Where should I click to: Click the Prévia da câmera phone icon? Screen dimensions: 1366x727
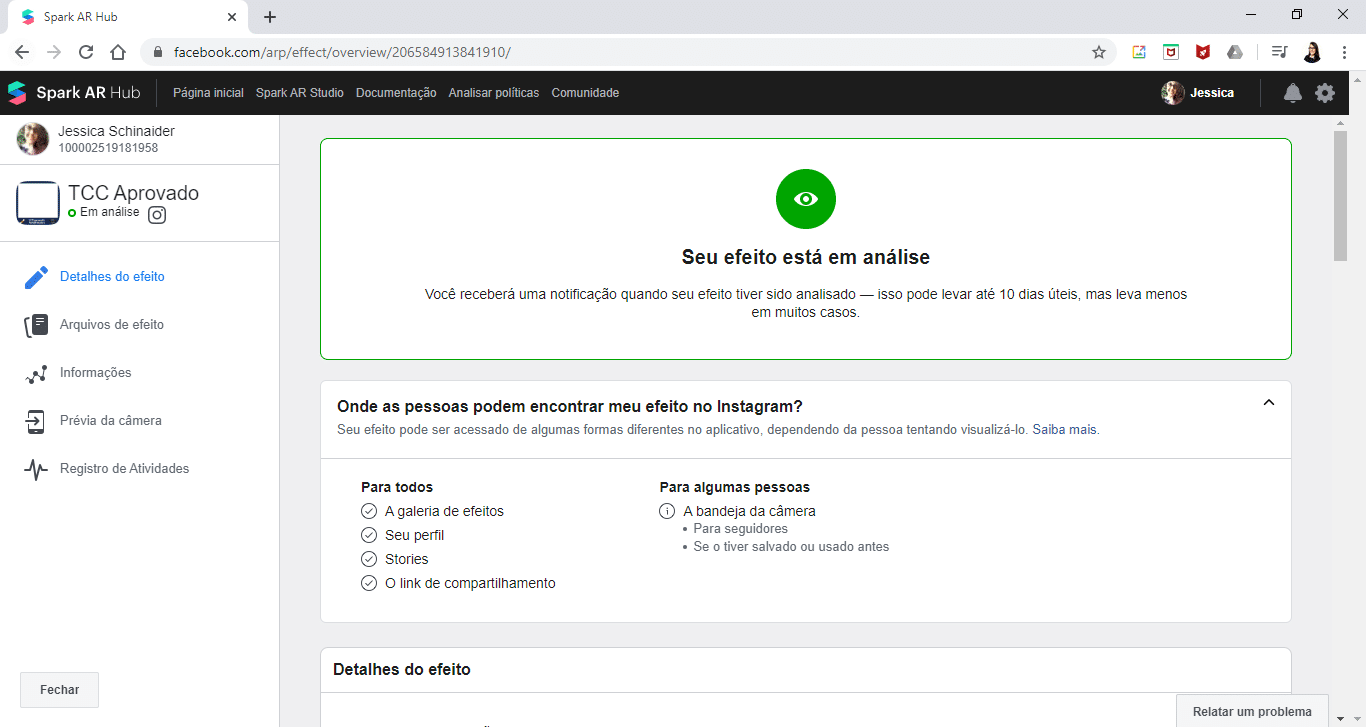pos(36,421)
